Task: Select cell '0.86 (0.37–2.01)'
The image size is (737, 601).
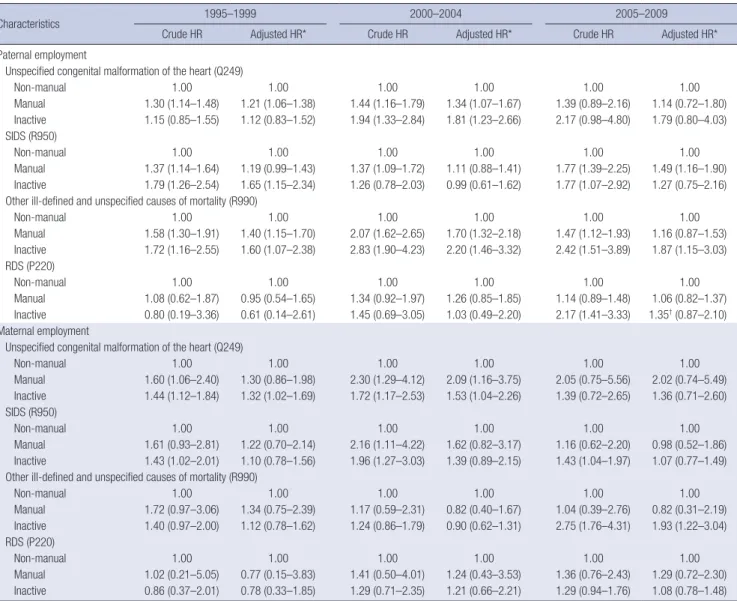Action: (x=182, y=591)
